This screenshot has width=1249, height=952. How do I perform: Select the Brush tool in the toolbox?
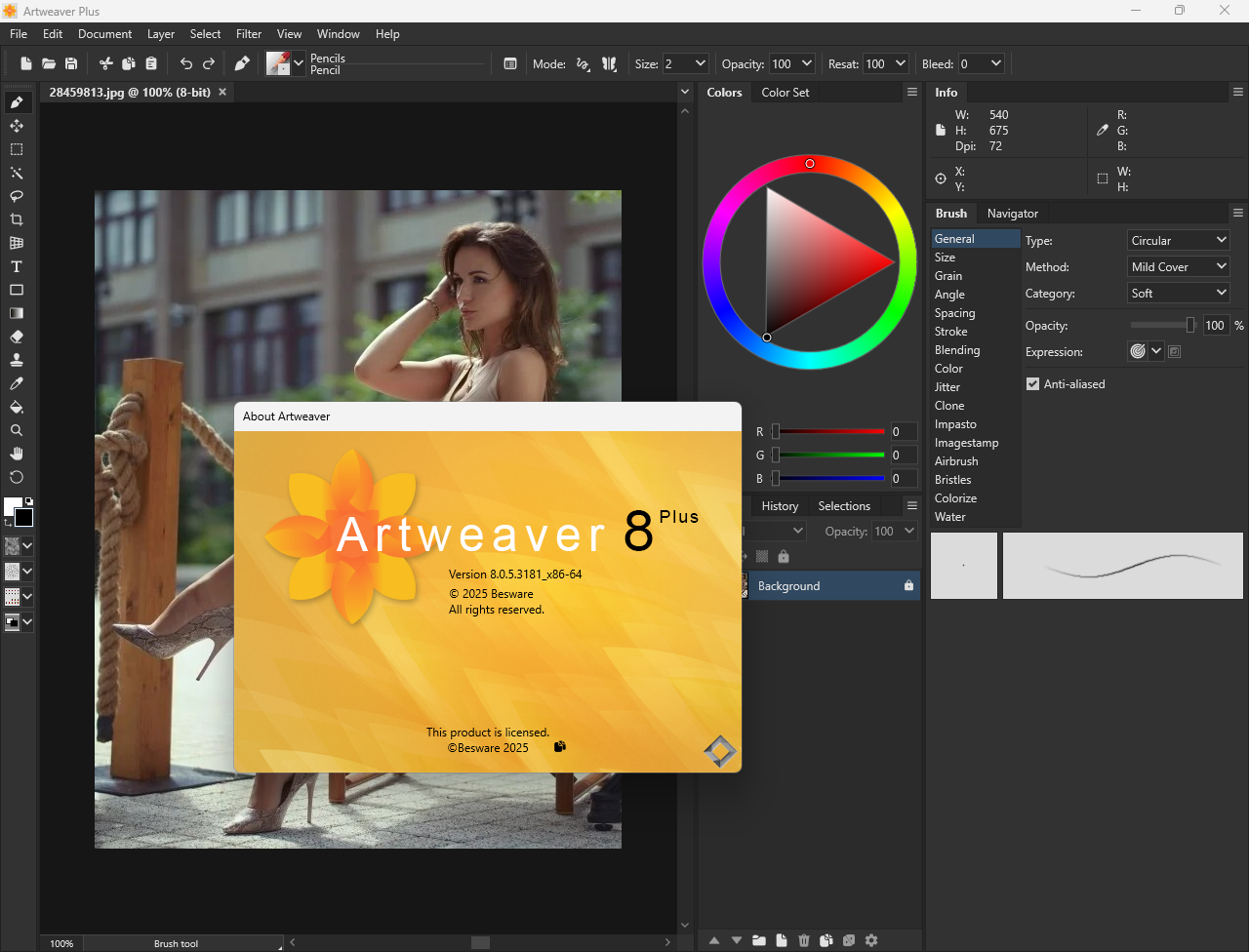point(17,102)
